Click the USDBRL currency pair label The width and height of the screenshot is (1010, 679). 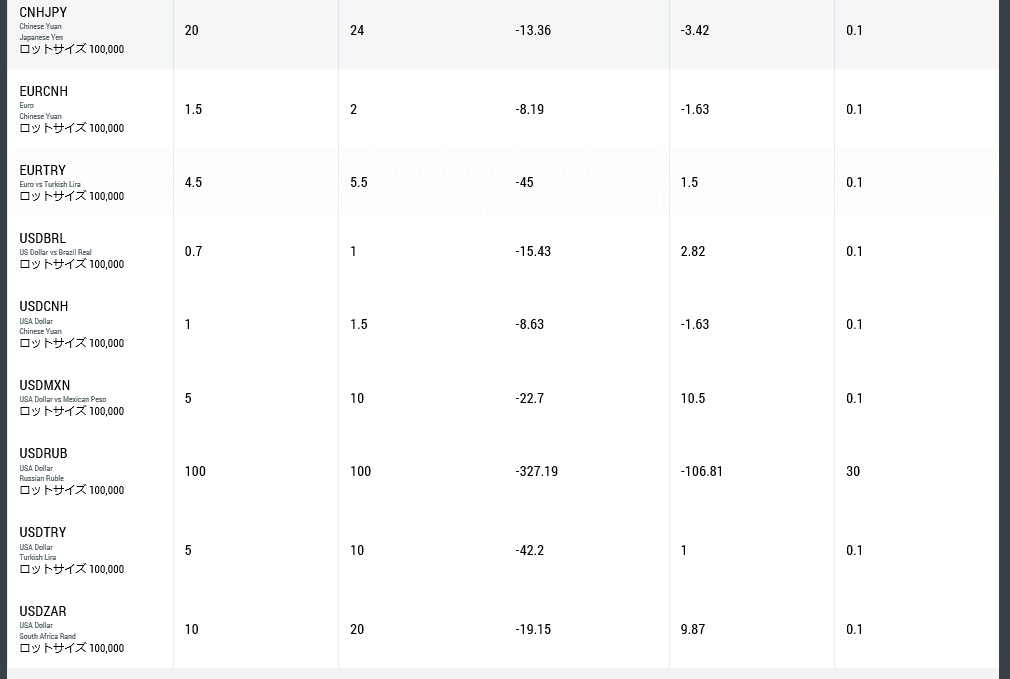click(43, 238)
